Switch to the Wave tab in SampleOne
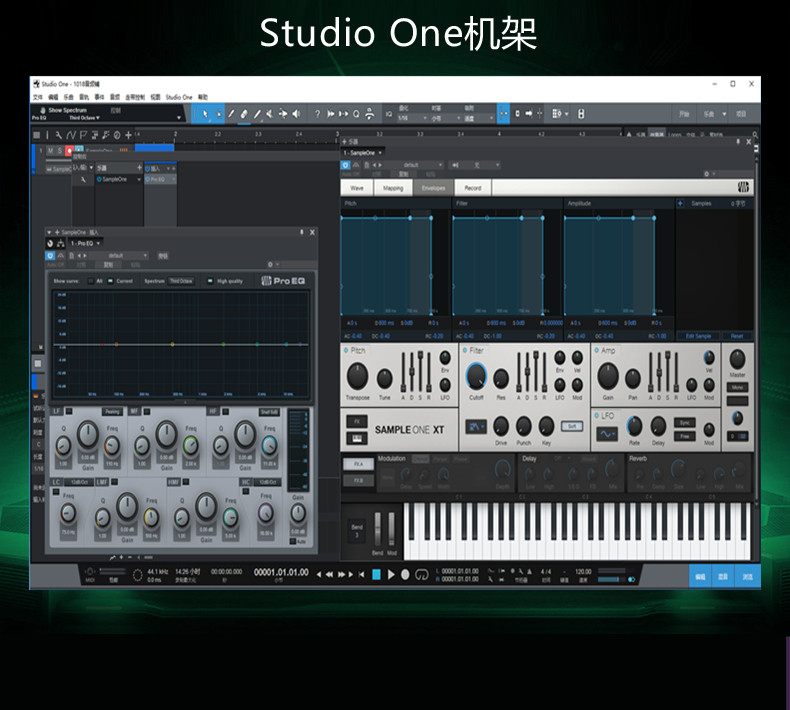 tap(357, 187)
